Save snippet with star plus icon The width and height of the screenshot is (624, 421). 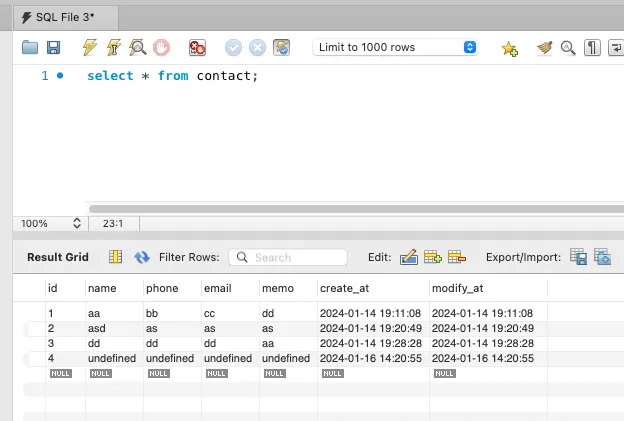509,48
